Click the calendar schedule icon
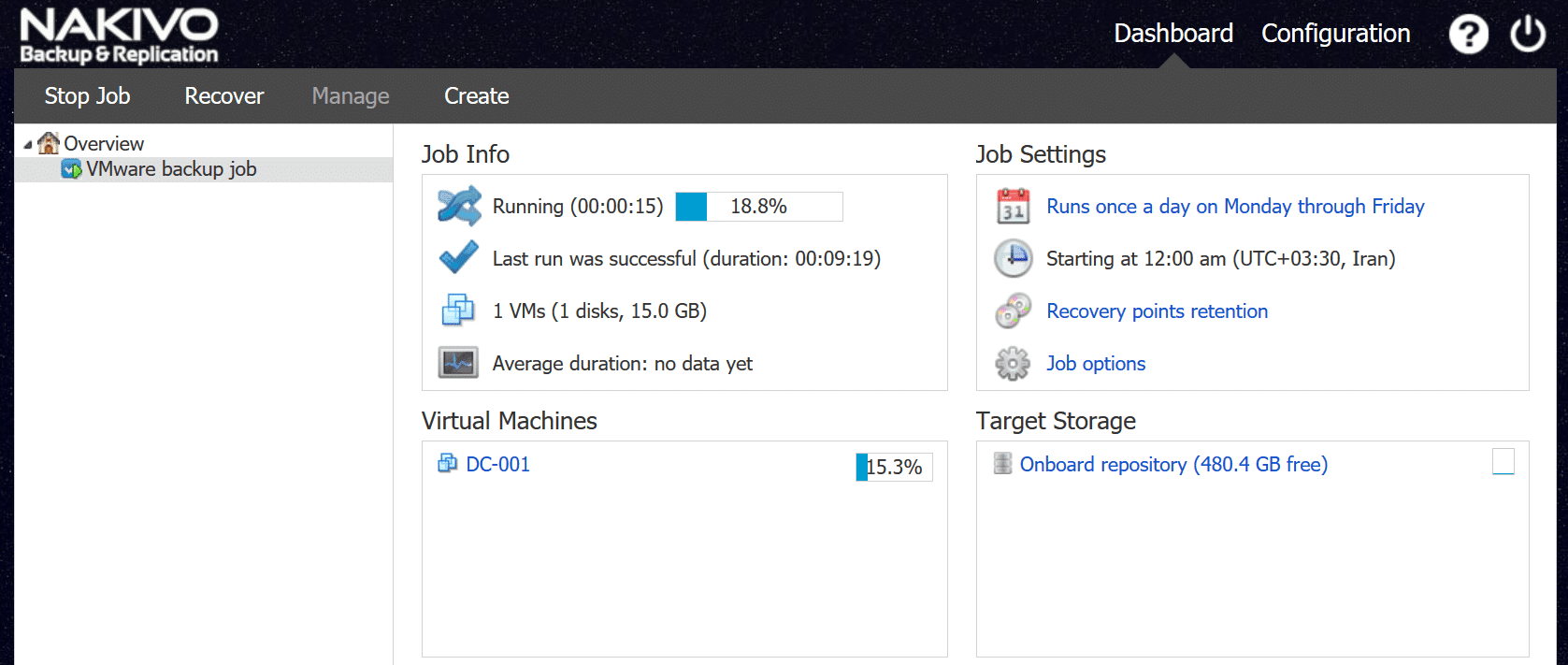 click(x=1013, y=206)
